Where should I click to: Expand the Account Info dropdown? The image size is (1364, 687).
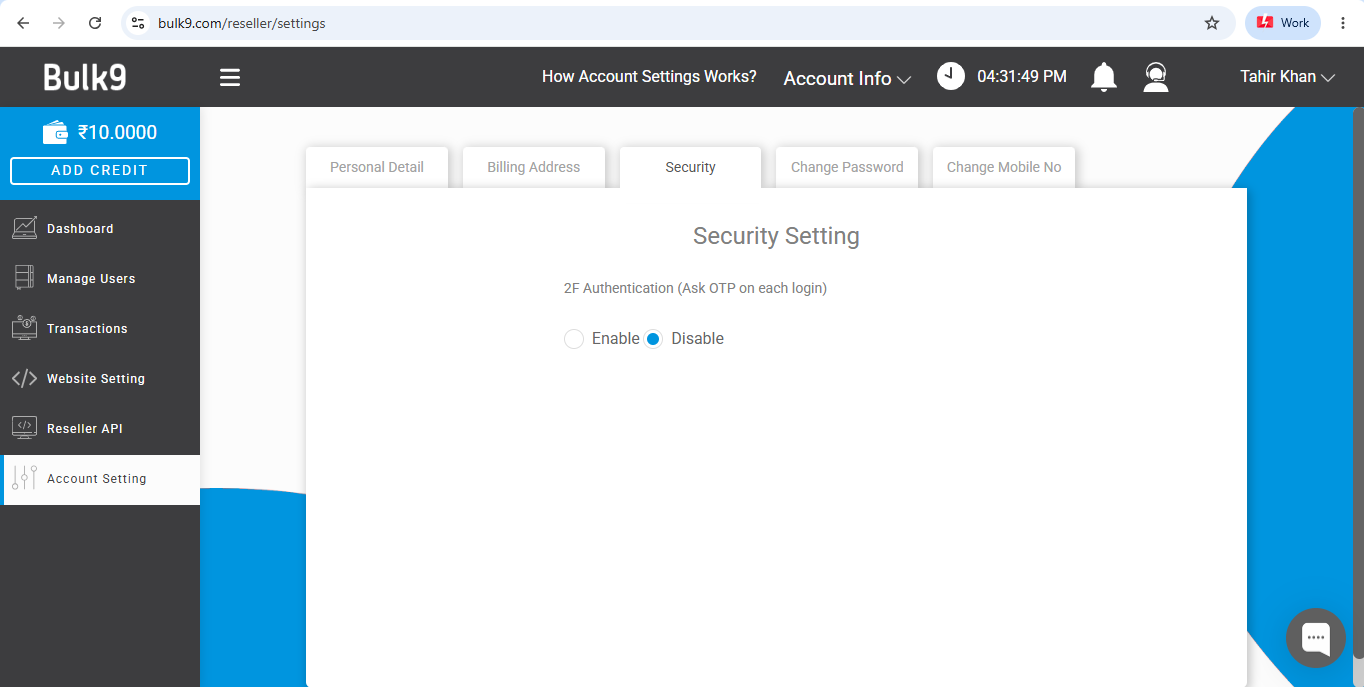[x=847, y=78]
